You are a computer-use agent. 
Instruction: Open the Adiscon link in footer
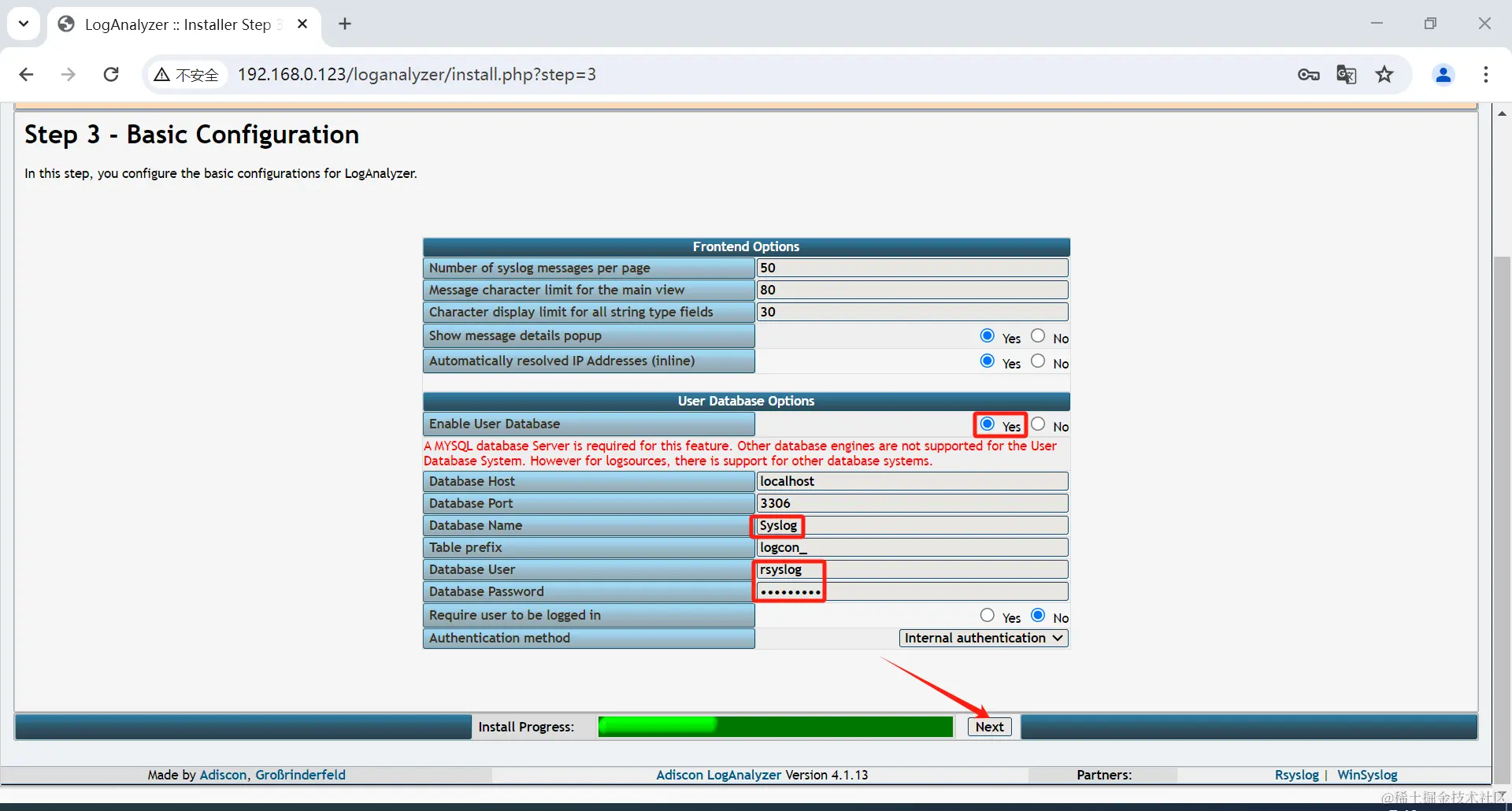(x=223, y=775)
